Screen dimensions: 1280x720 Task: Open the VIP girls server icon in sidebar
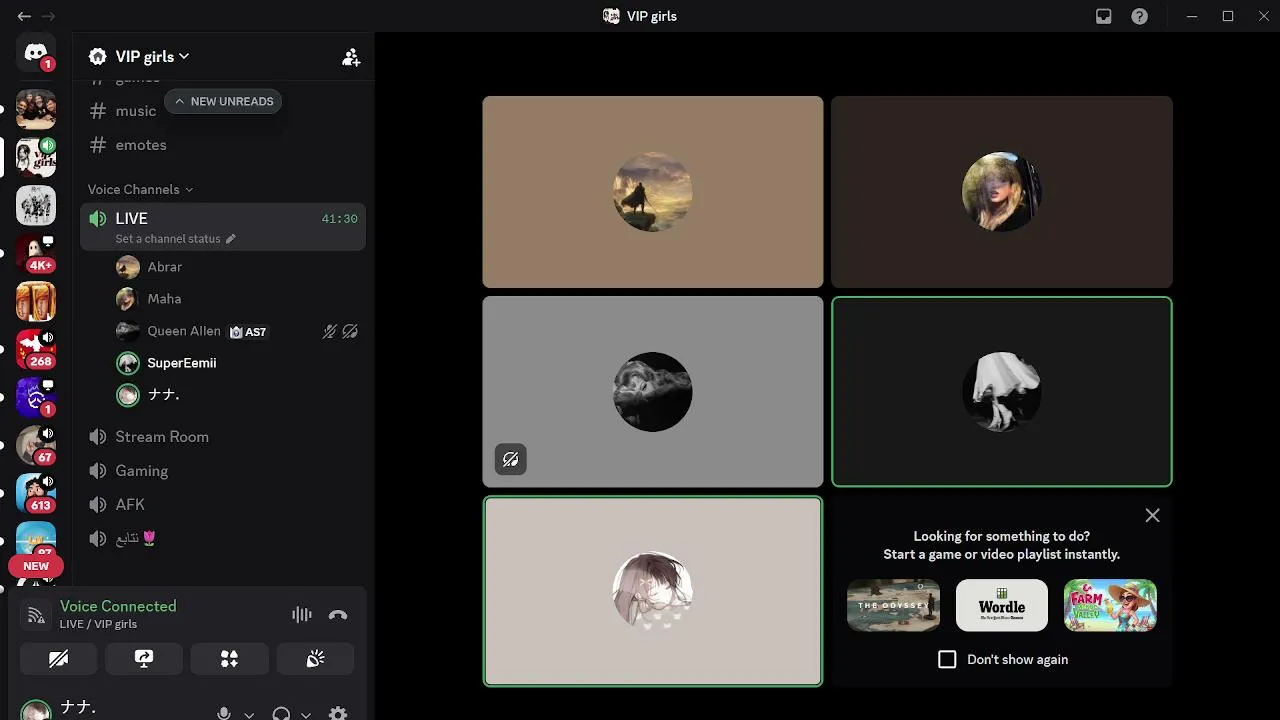(x=36, y=157)
